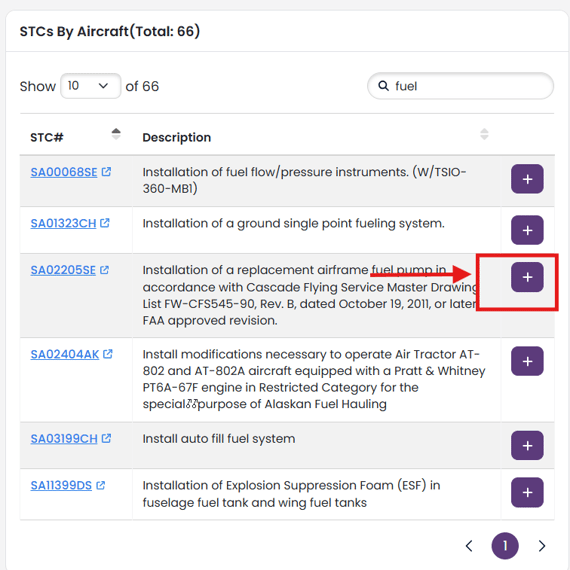The height and width of the screenshot is (570, 570).
Task: Click the search field containing fuel
Action: [x=461, y=86]
